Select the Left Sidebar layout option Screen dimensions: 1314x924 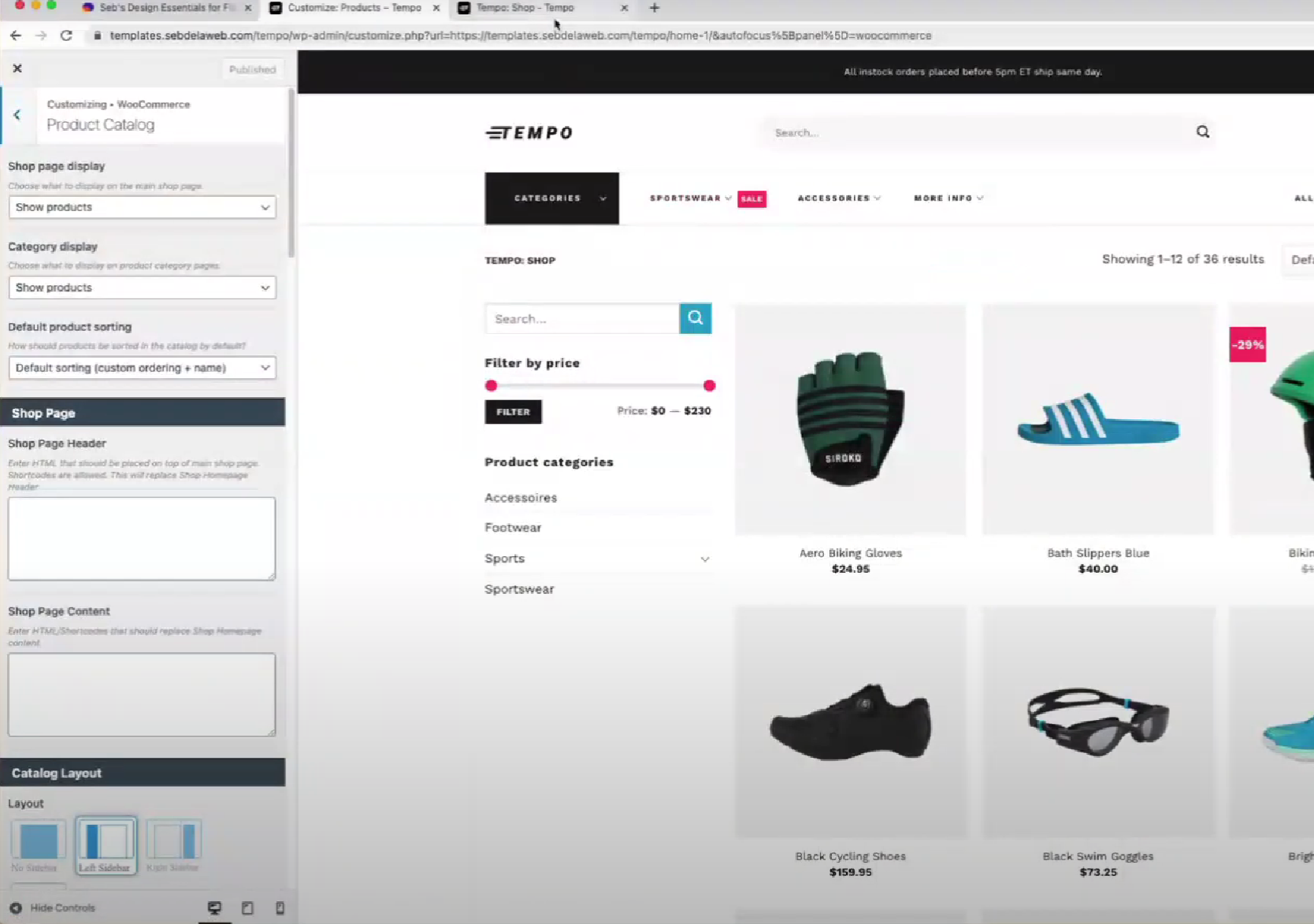point(106,841)
